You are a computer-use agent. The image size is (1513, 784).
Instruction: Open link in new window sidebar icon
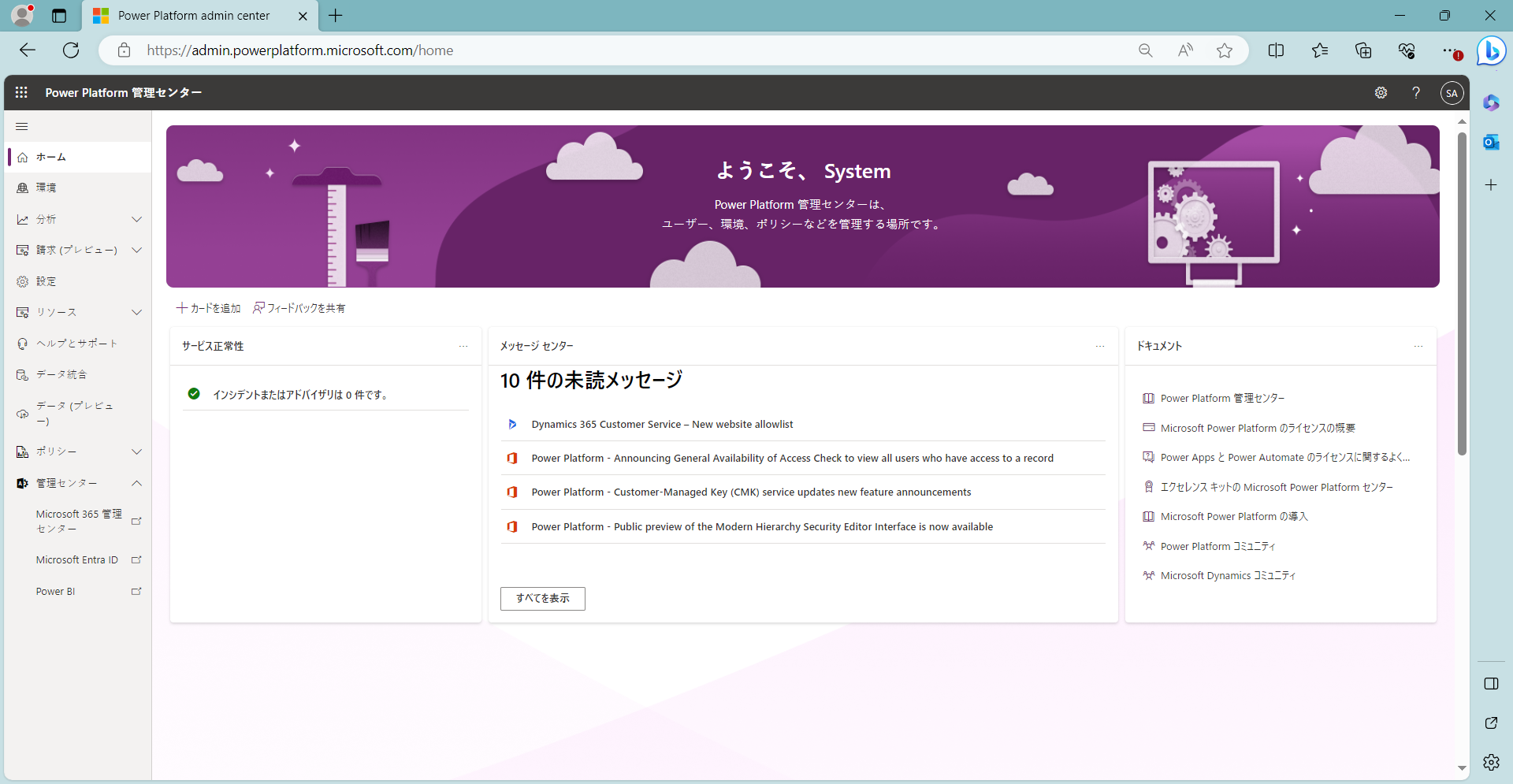(1491, 723)
